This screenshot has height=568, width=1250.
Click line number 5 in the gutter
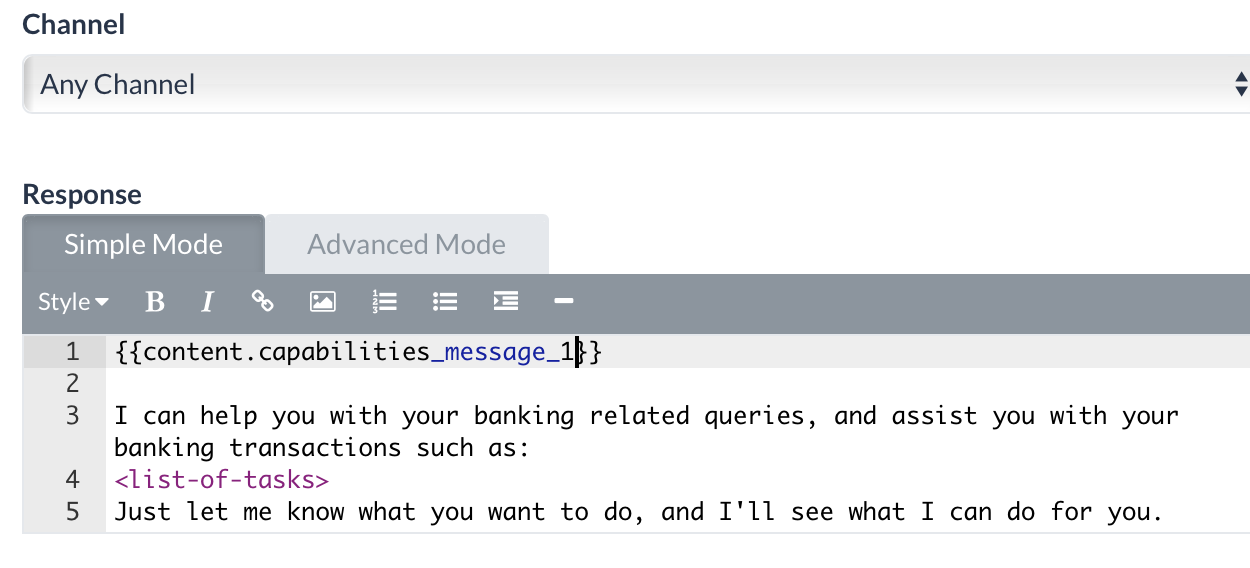tap(71, 512)
